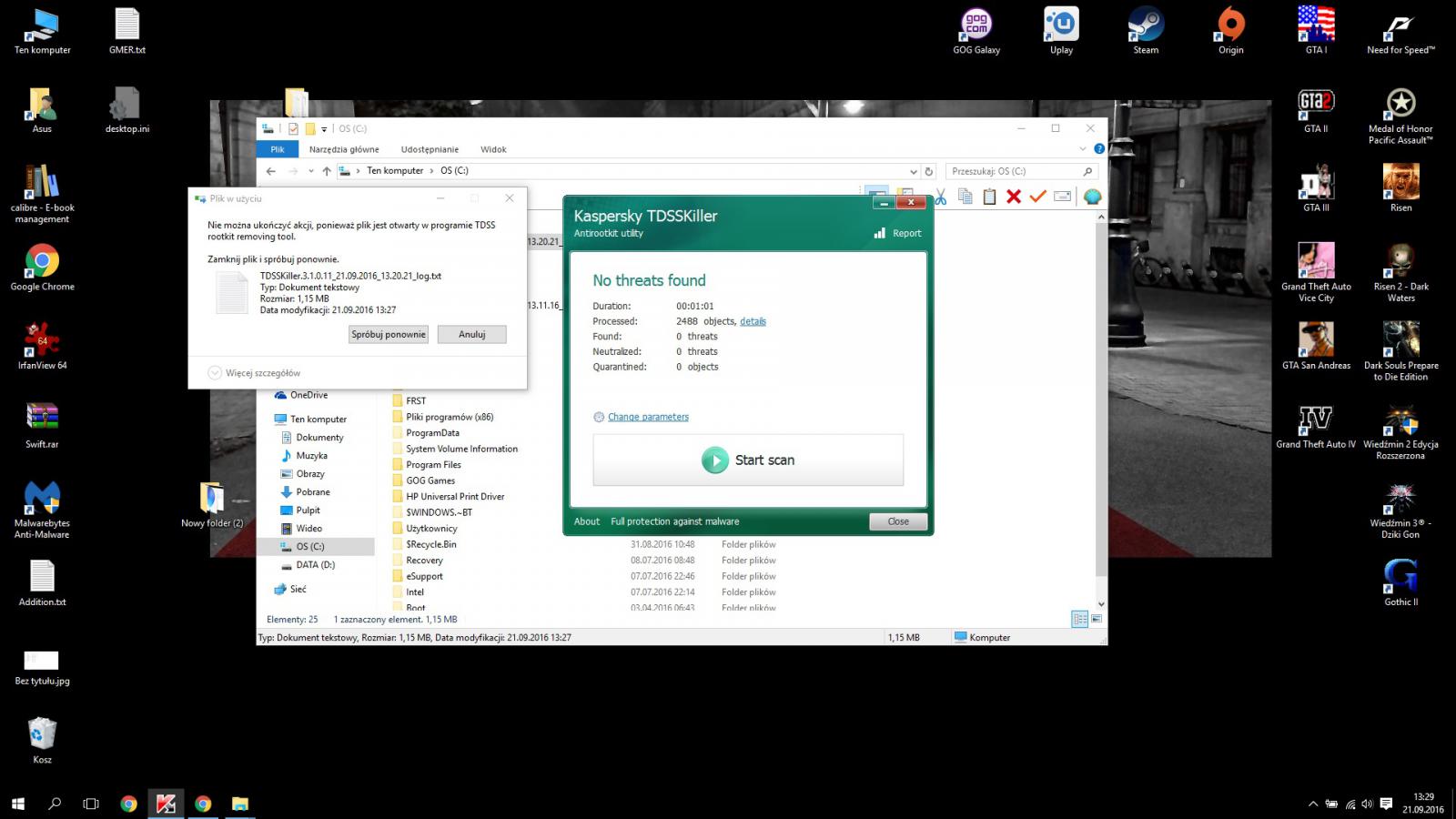Click the Cut scissors icon in Explorer toolbar

point(941,197)
